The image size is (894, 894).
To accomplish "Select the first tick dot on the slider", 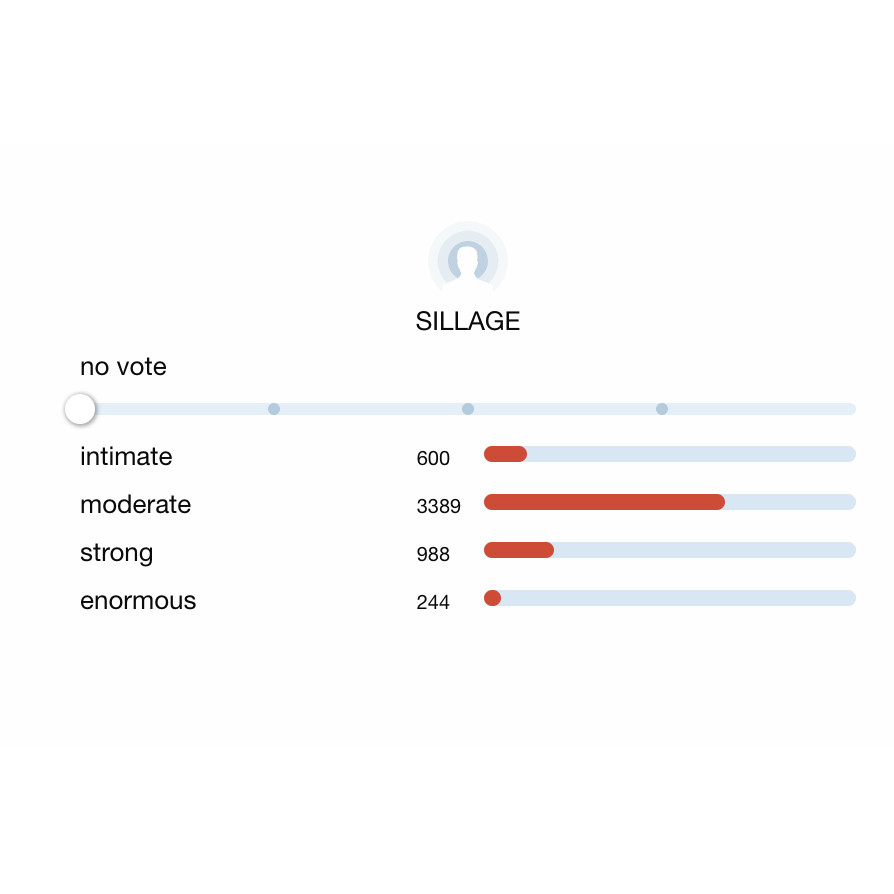I will pyautogui.click(x=274, y=409).
